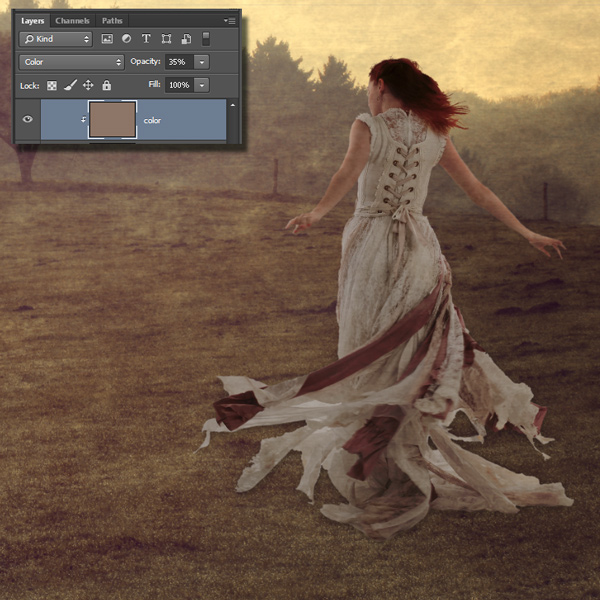600x600 pixels.
Task: Lock all padlock icon
Action: pos(107,85)
